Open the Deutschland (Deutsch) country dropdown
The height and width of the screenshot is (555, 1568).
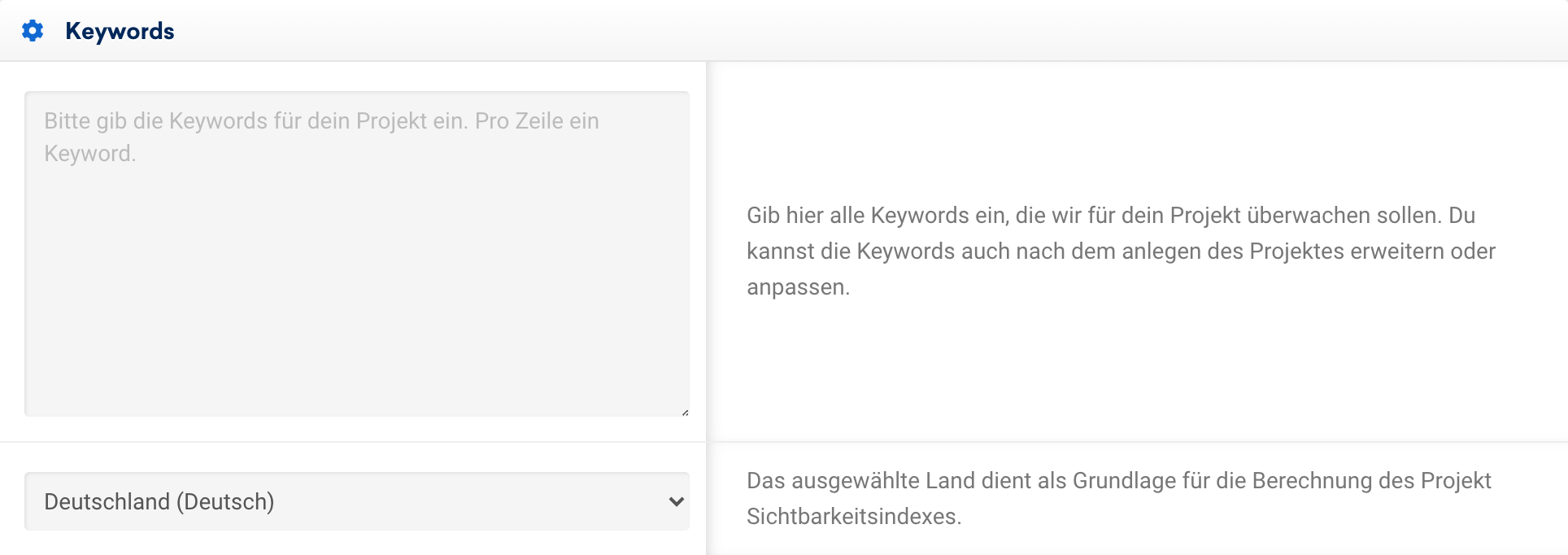click(356, 501)
